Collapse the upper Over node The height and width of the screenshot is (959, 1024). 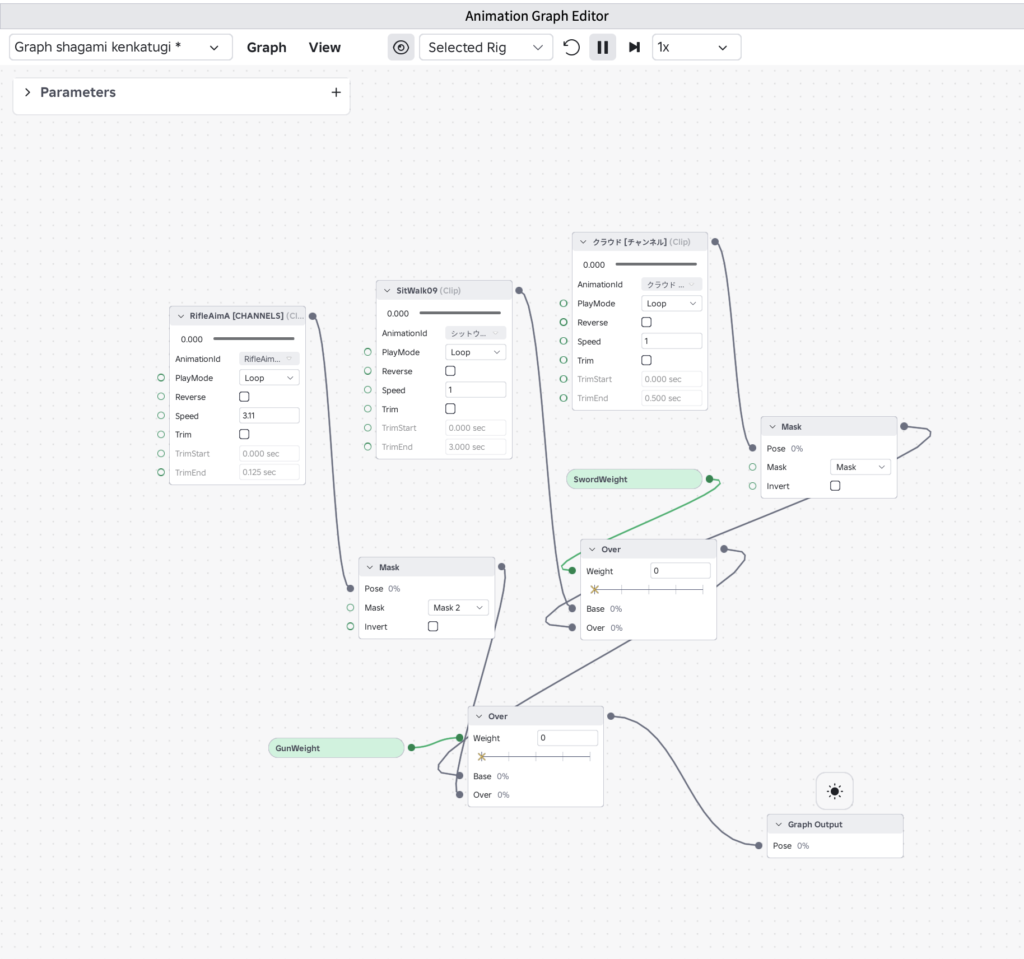(592, 549)
